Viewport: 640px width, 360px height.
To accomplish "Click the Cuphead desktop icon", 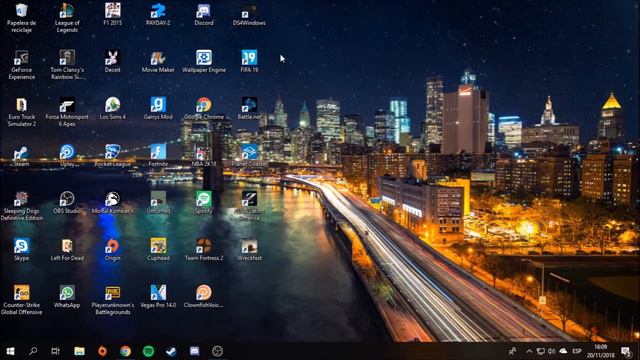I will point(158,249).
